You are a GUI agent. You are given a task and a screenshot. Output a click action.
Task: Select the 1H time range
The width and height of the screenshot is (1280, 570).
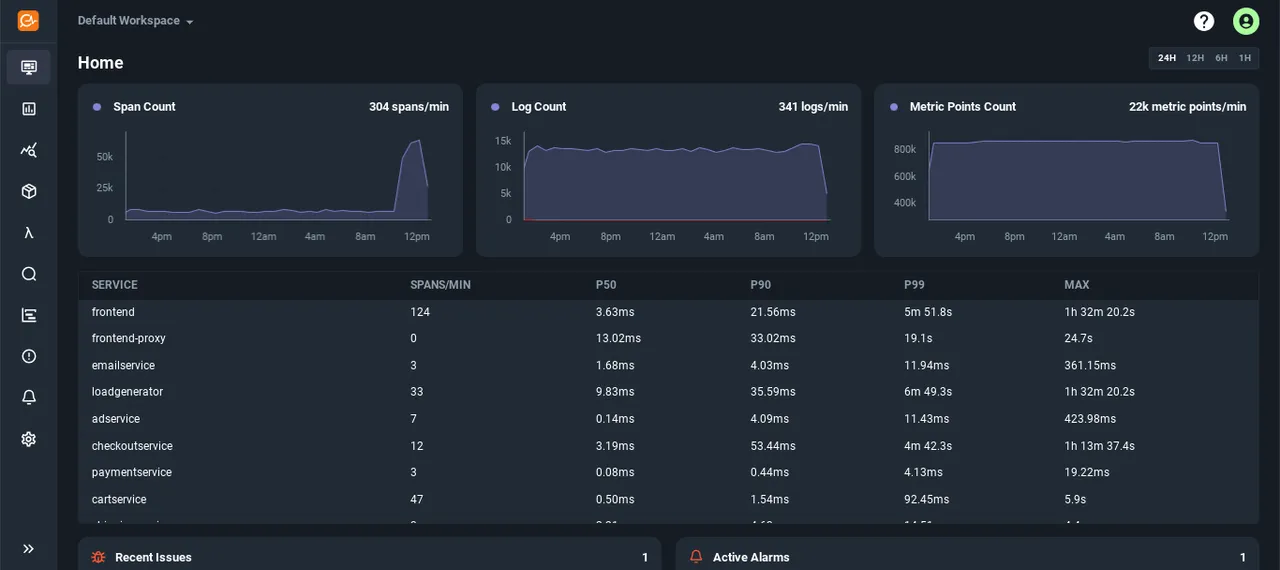pos(1245,58)
